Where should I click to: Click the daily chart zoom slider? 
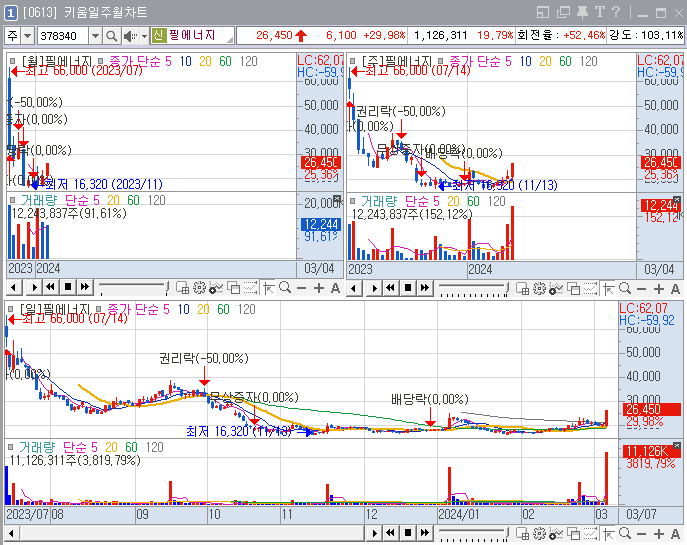tap(473, 534)
